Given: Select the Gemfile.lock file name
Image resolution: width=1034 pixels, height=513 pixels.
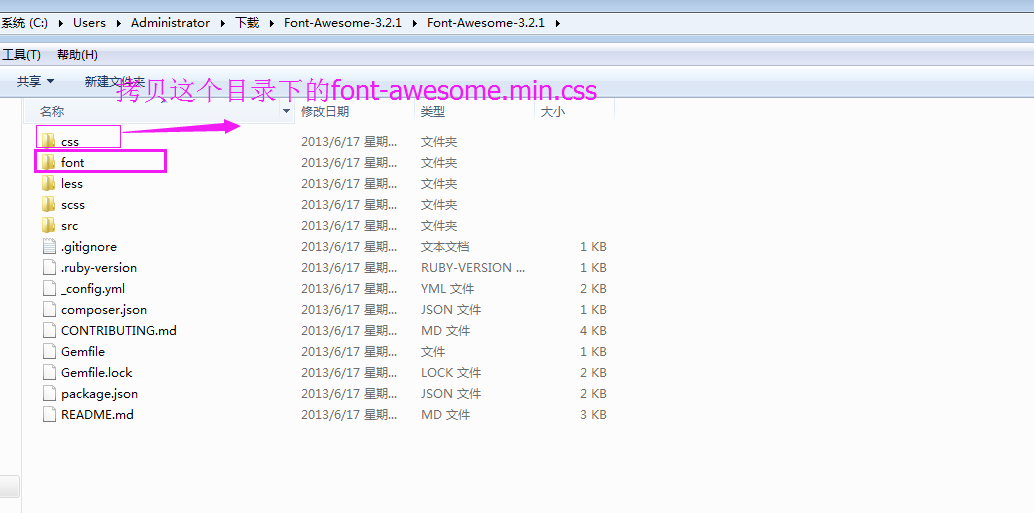Looking at the screenshot, I should click(97, 373).
